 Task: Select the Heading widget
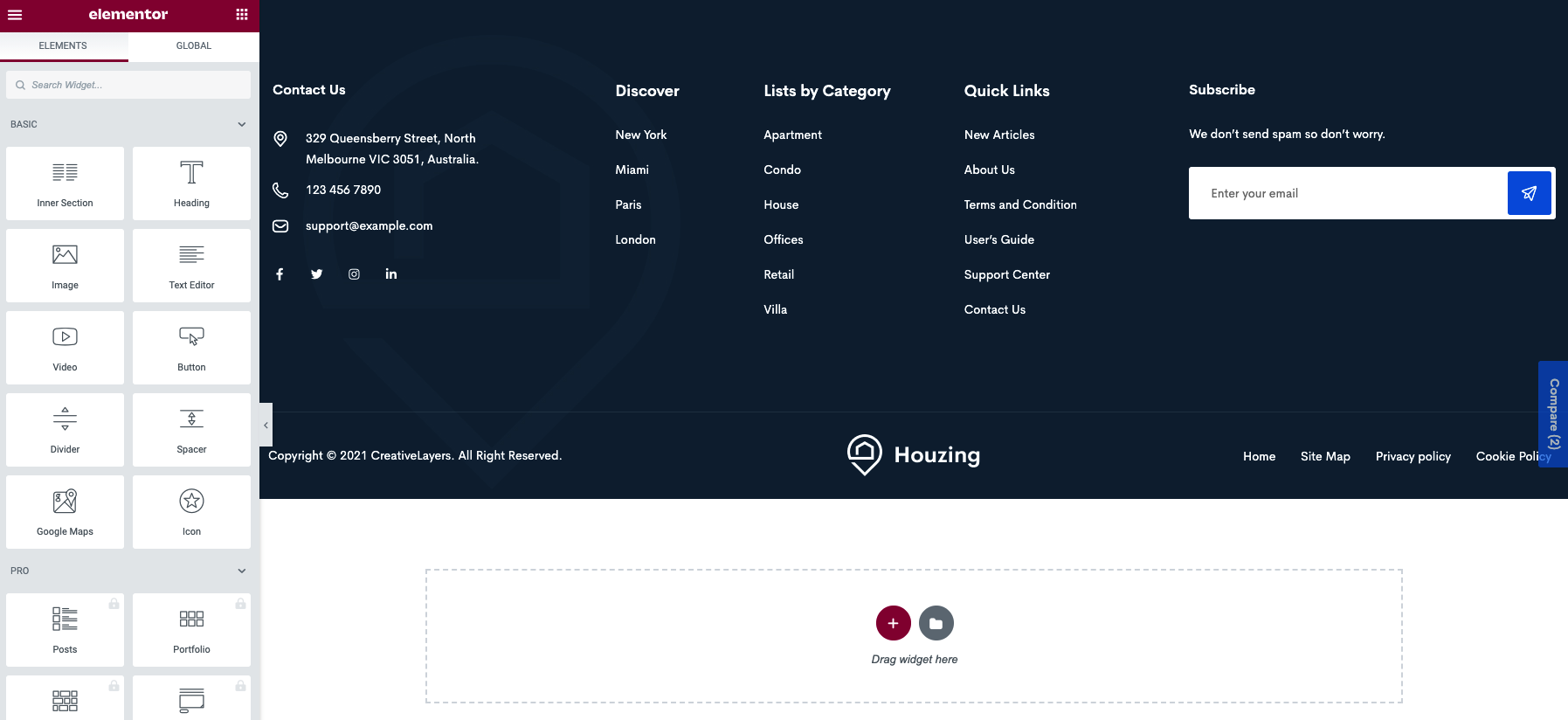pos(191,183)
